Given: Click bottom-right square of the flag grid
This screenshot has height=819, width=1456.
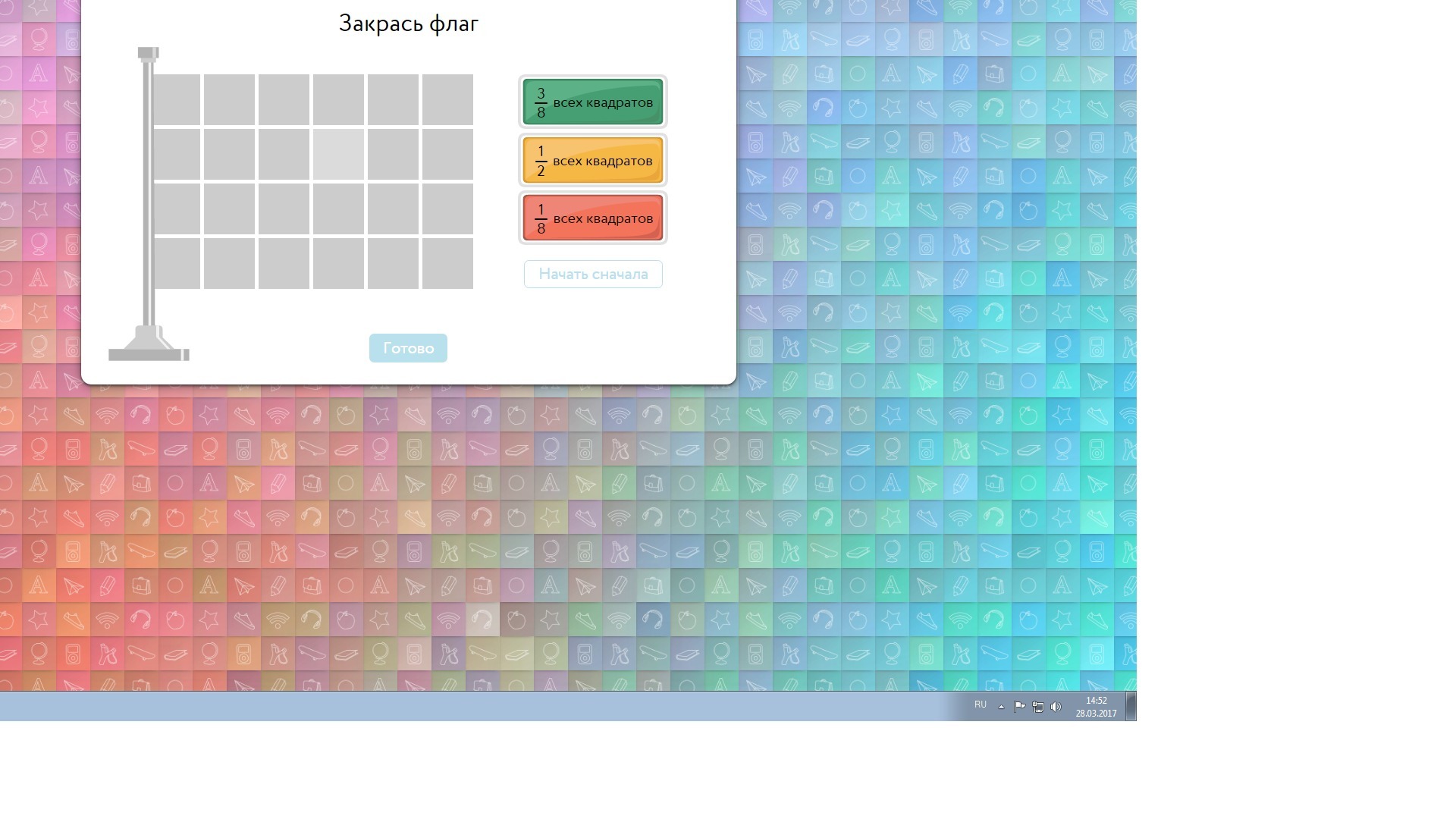Looking at the screenshot, I should click(447, 263).
